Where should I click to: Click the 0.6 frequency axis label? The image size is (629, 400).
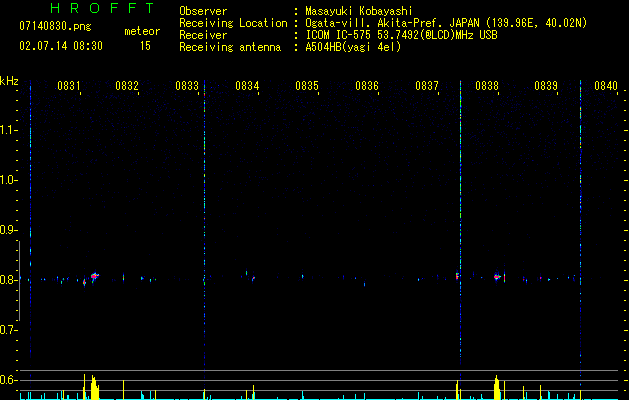coord(9,380)
